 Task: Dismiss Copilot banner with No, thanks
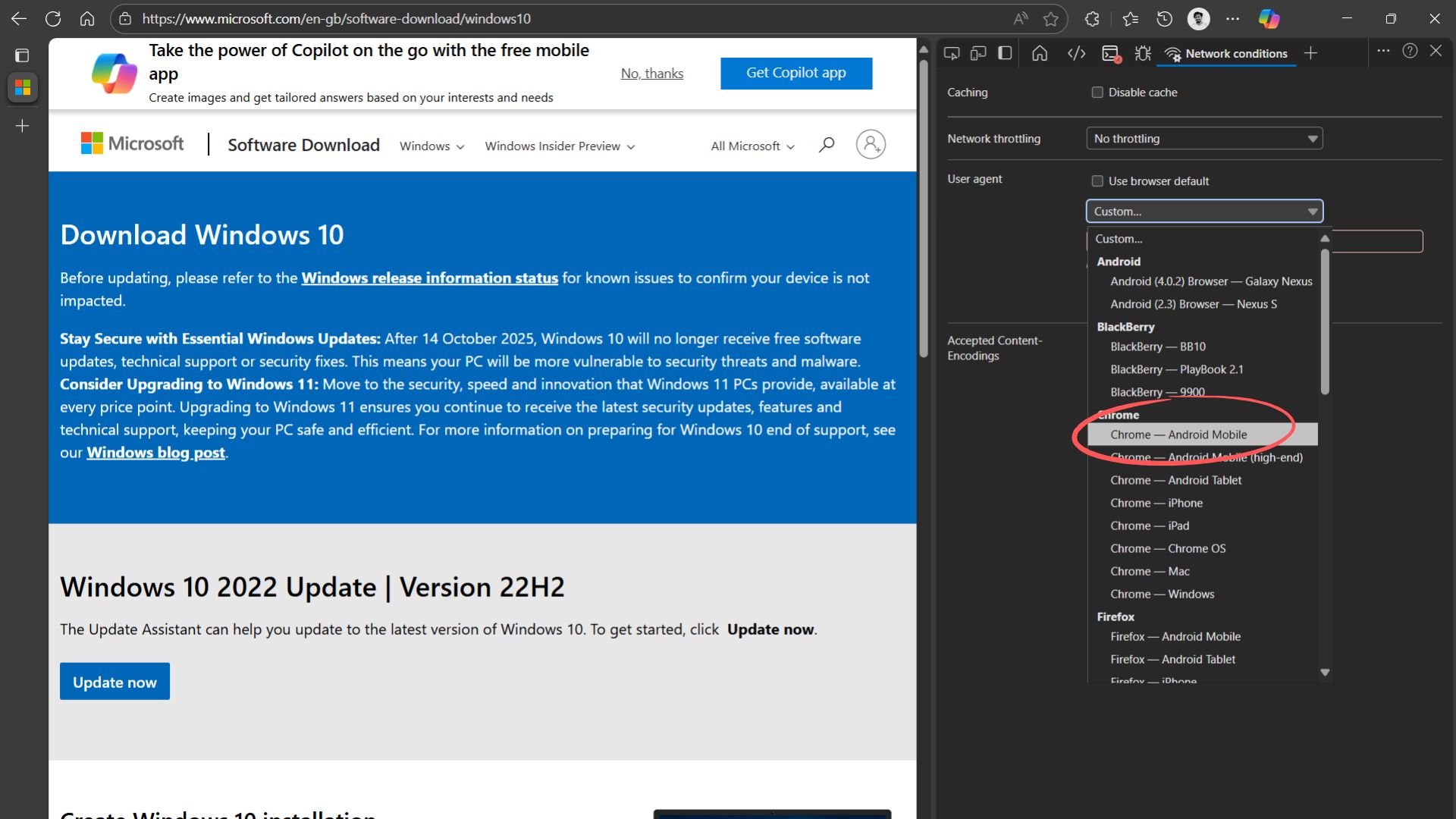(x=652, y=74)
